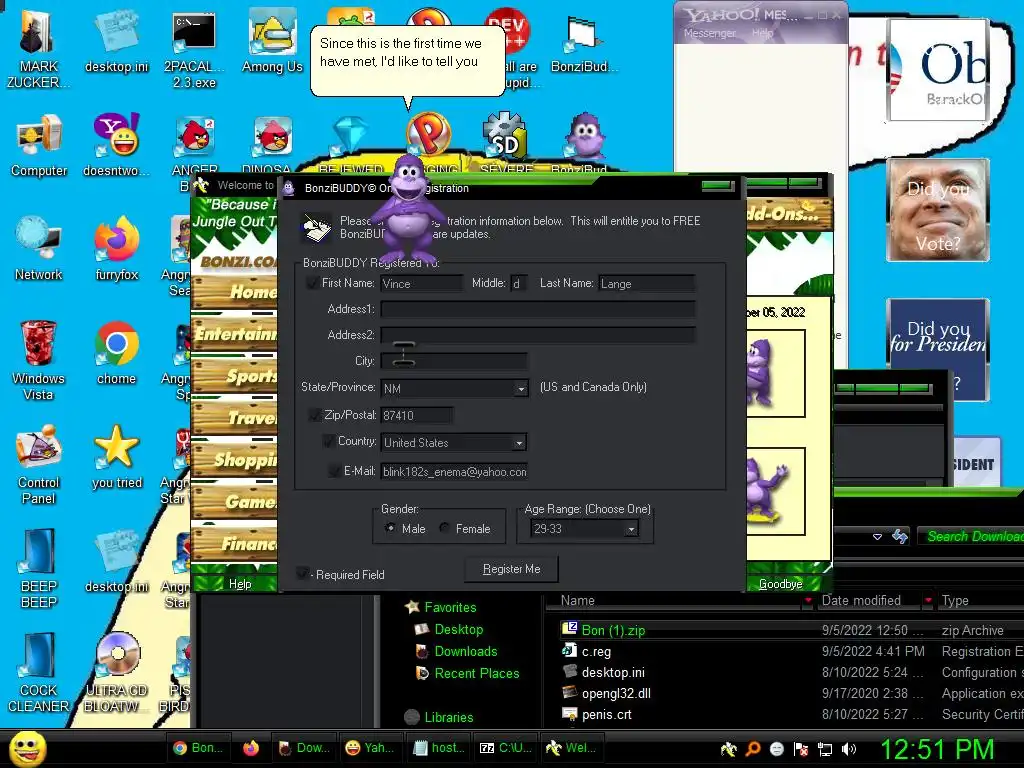Click the Register Me button
This screenshot has height=768, width=1024.
(511, 569)
